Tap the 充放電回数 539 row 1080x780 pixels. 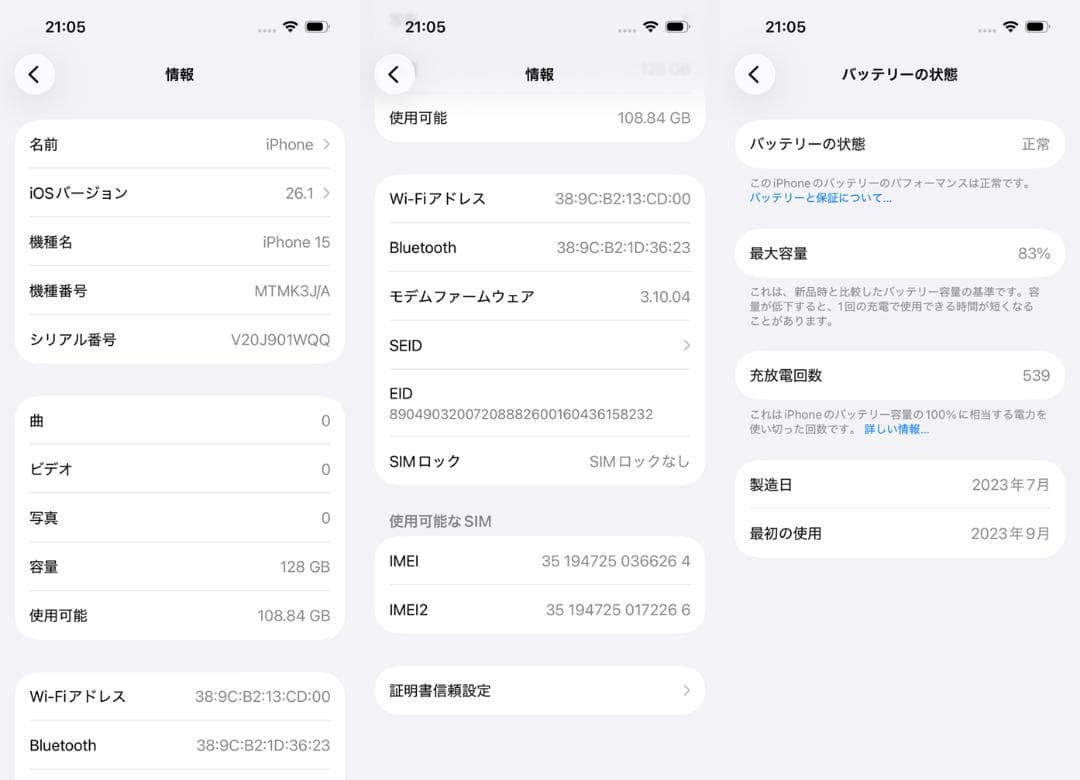[x=898, y=375]
